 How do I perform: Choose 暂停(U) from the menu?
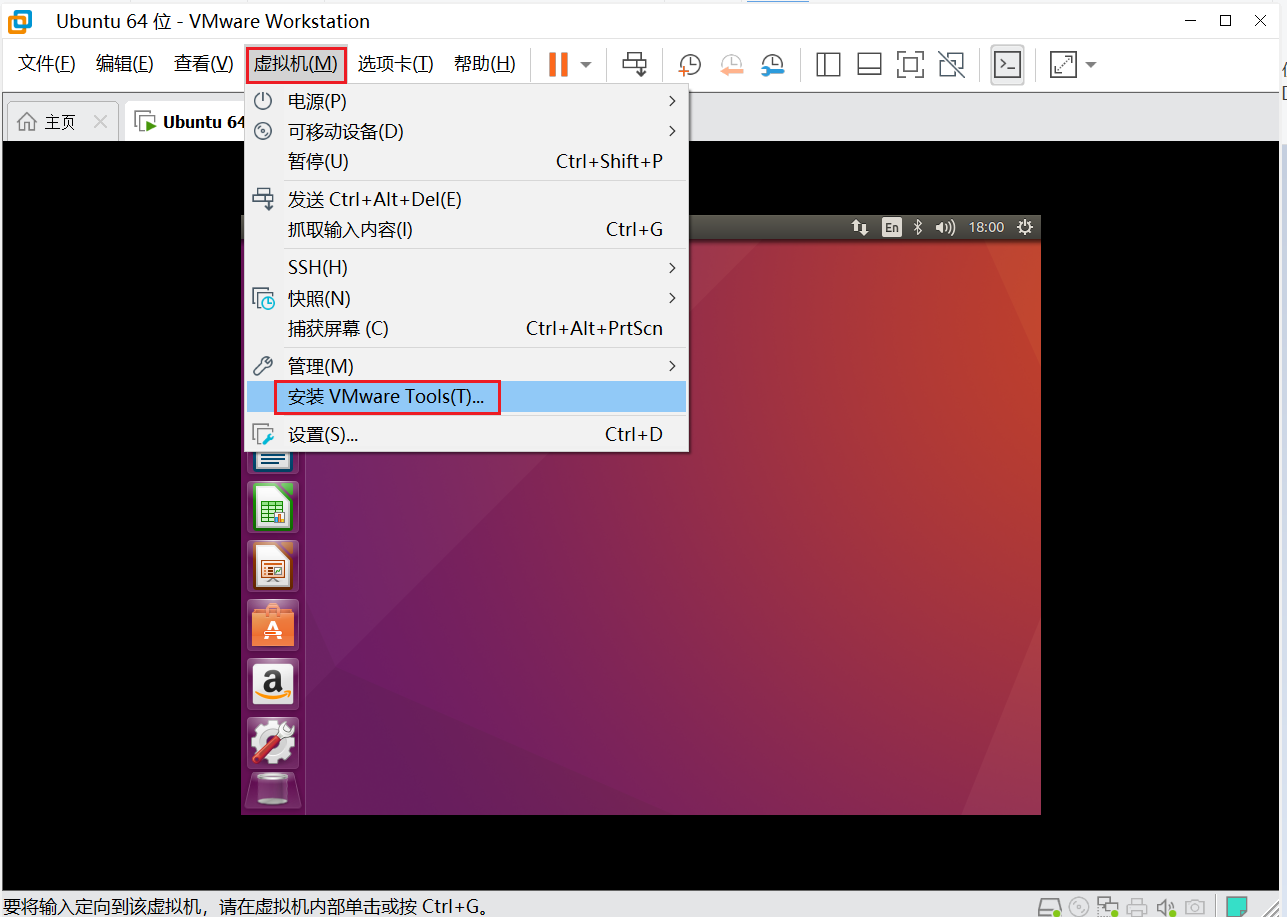466,161
